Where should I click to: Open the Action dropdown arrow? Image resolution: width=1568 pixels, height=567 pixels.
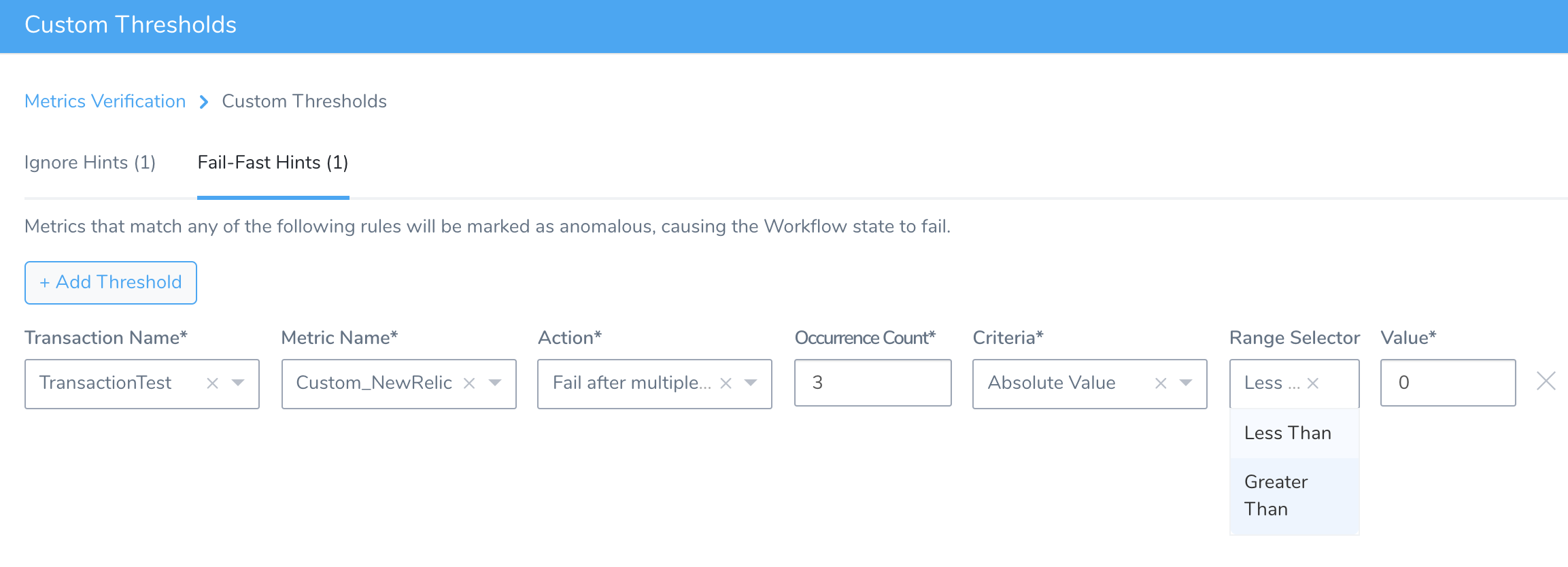pos(751,383)
